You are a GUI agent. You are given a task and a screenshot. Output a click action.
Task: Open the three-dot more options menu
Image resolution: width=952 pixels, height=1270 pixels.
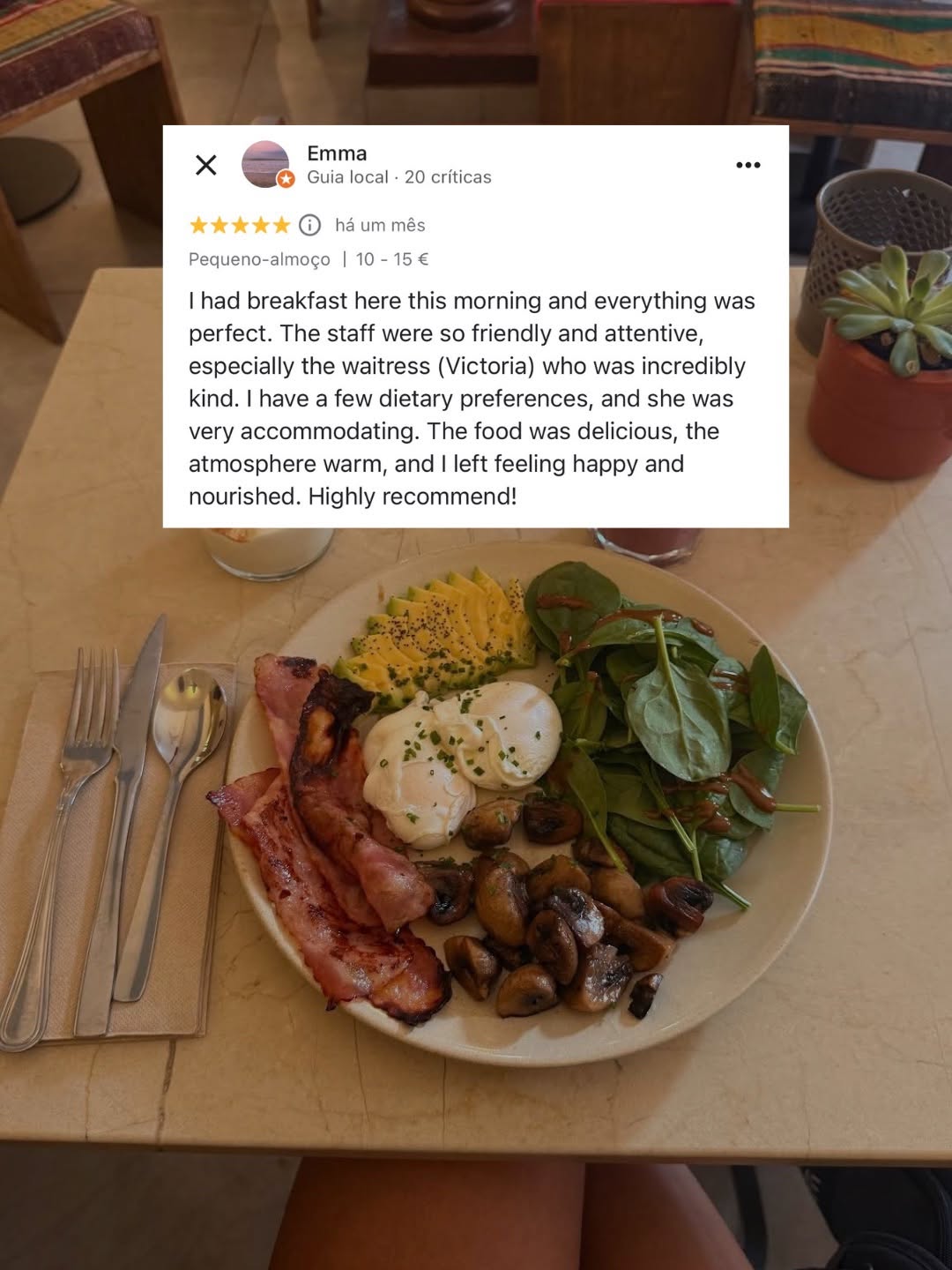[x=747, y=165]
